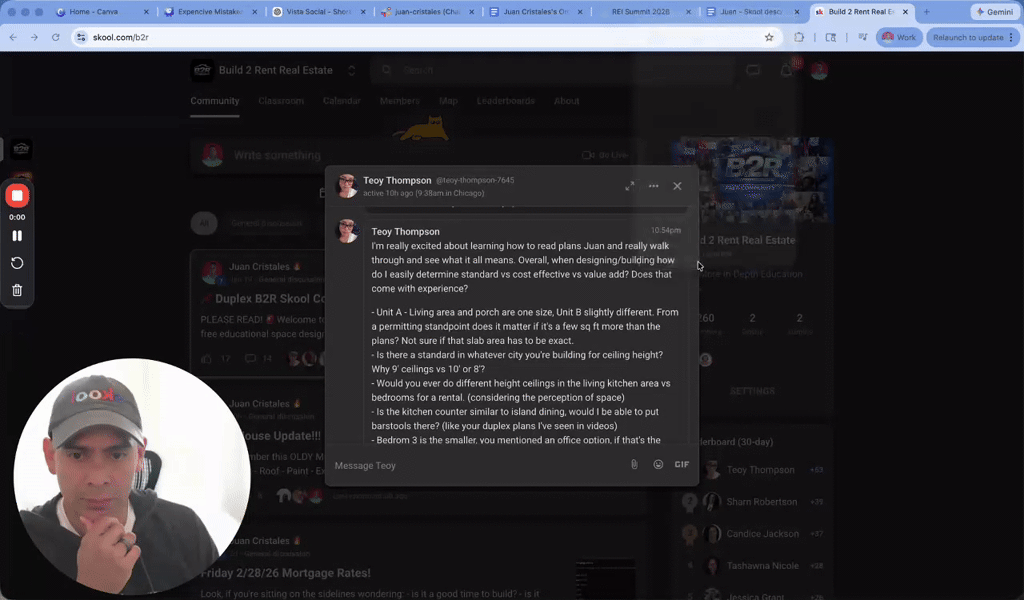
Task: Click the Go Live button
Action: (x=605, y=155)
